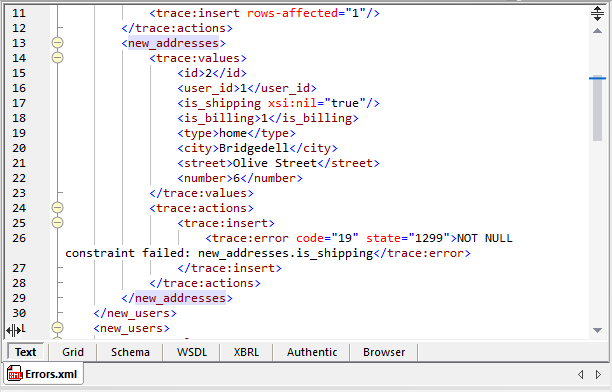612x392 pixels.
Task: Click the closing trace:values tag on line 23
Action: pos(201,193)
